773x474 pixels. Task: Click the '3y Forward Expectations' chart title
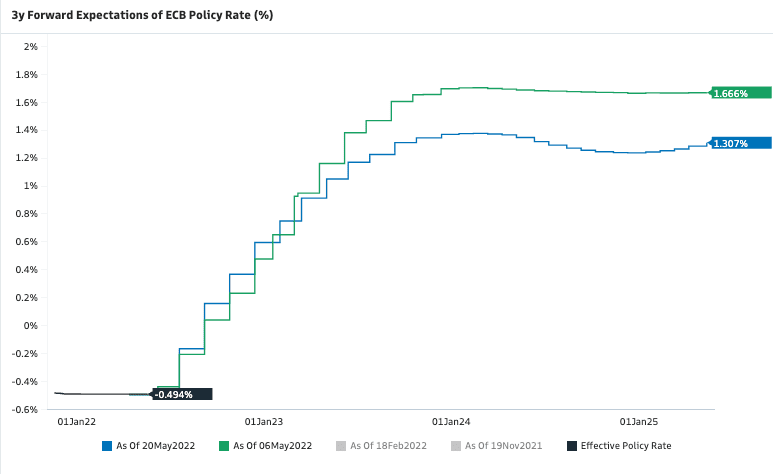(x=142, y=15)
